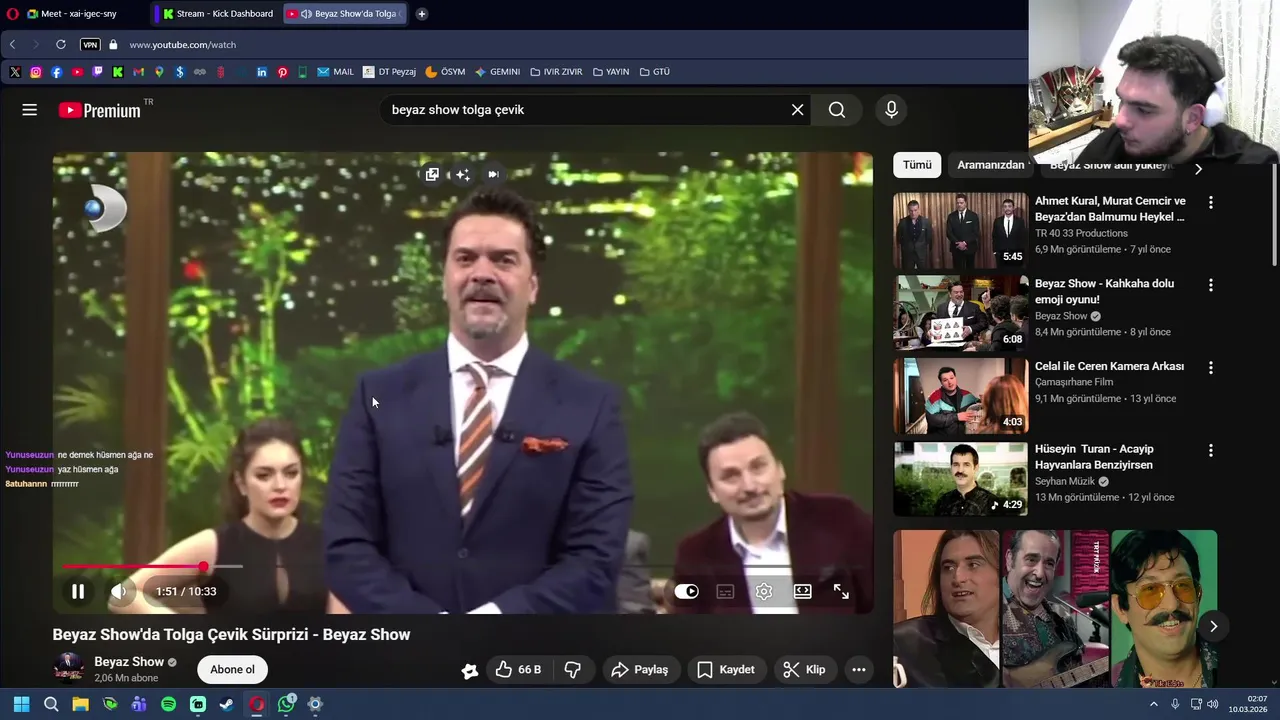Open the player settings gear
Screen dimensions: 1280x720
(x=764, y=592)
